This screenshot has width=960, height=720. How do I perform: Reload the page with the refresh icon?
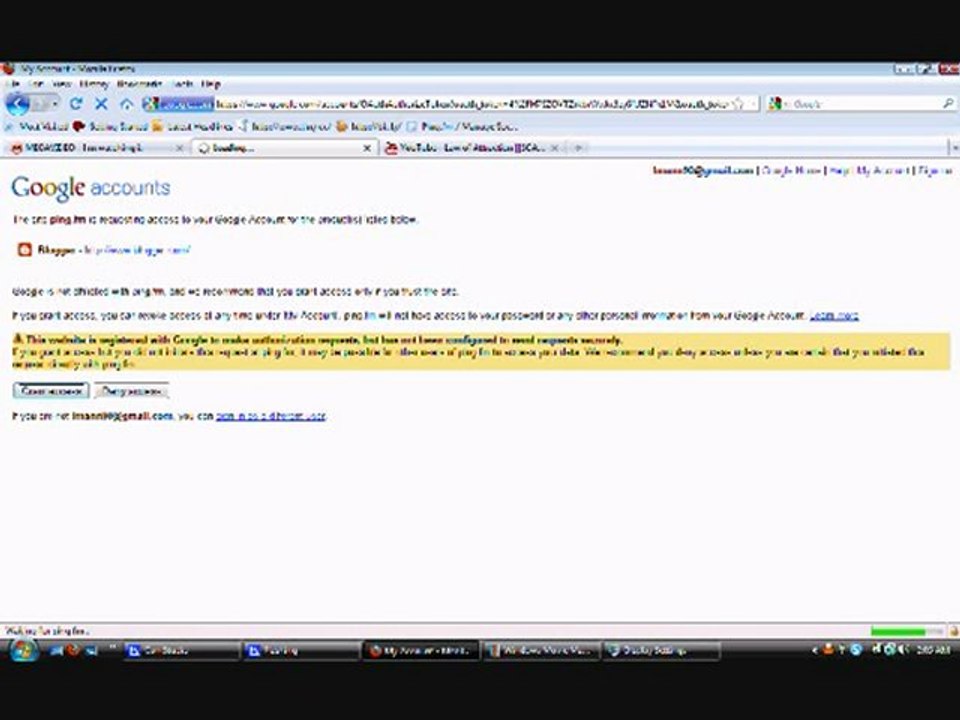pyautogui.click(x=76, y=104)
